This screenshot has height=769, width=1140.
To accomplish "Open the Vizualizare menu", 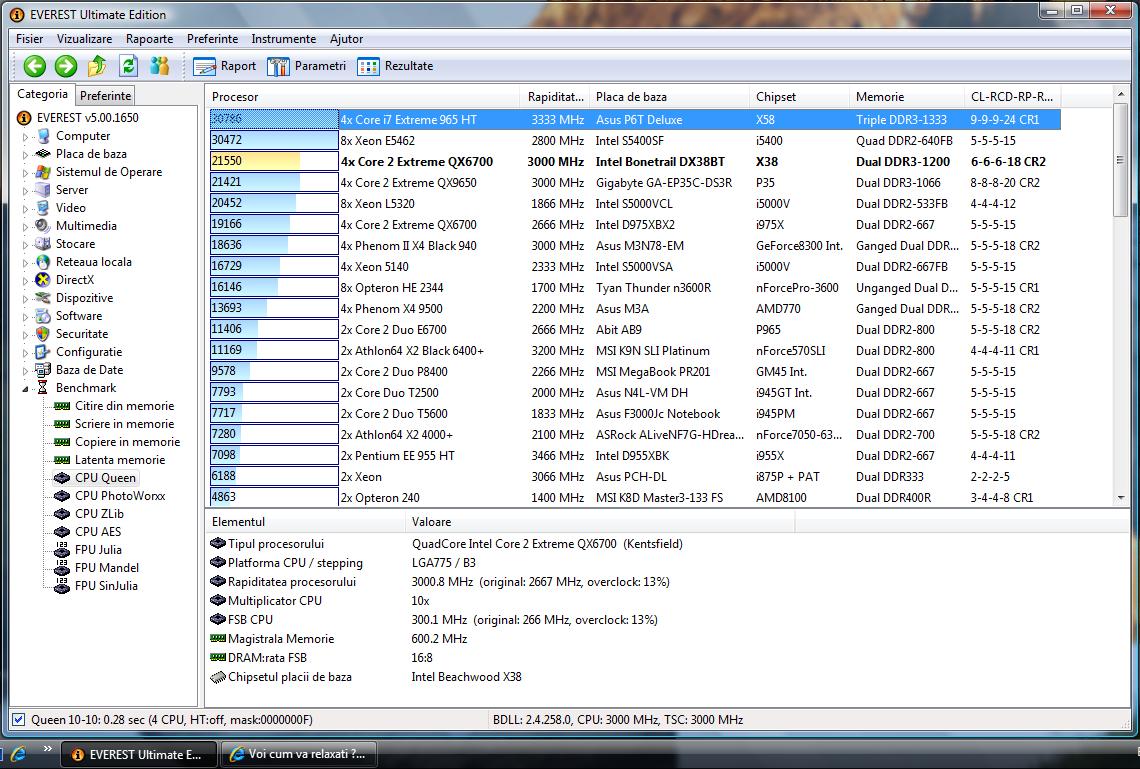I will pos(84,39).
